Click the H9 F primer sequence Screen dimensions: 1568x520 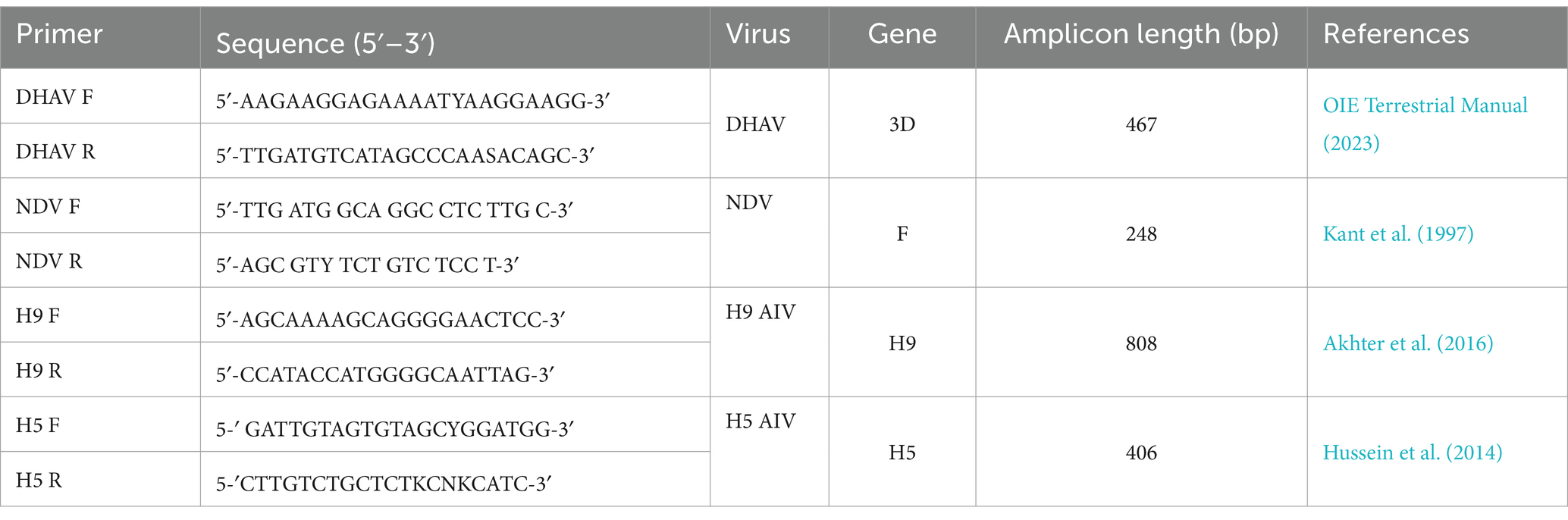(390, 320)
